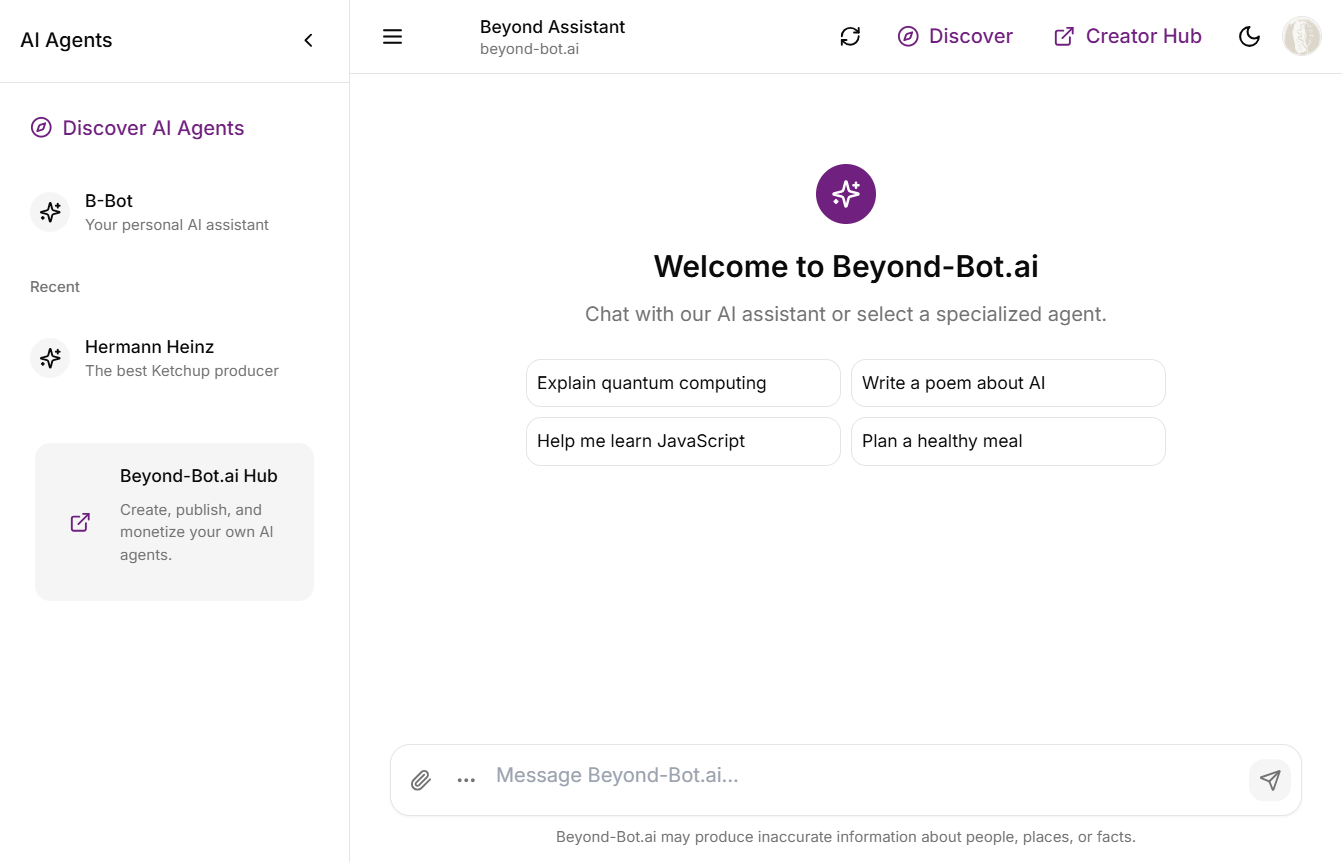Open the Creator Hub link
Screen dimensions: 1342x862
click(x=1128, y=37)
